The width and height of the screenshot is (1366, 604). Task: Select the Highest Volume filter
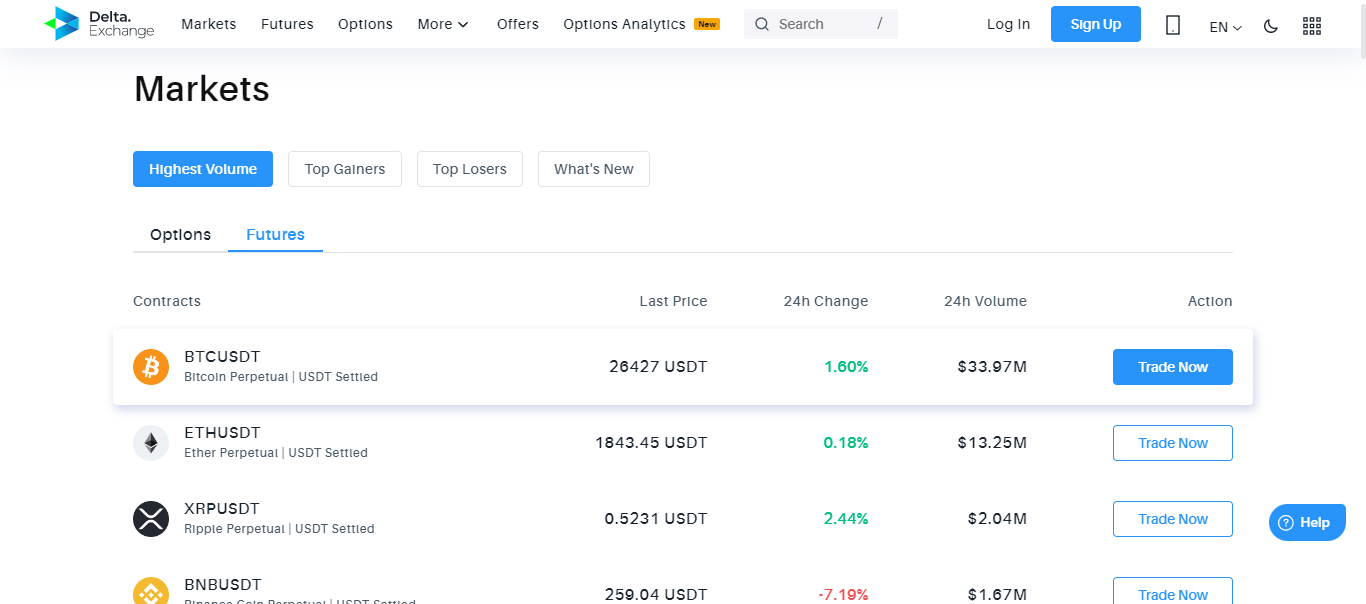click(203, 169)
